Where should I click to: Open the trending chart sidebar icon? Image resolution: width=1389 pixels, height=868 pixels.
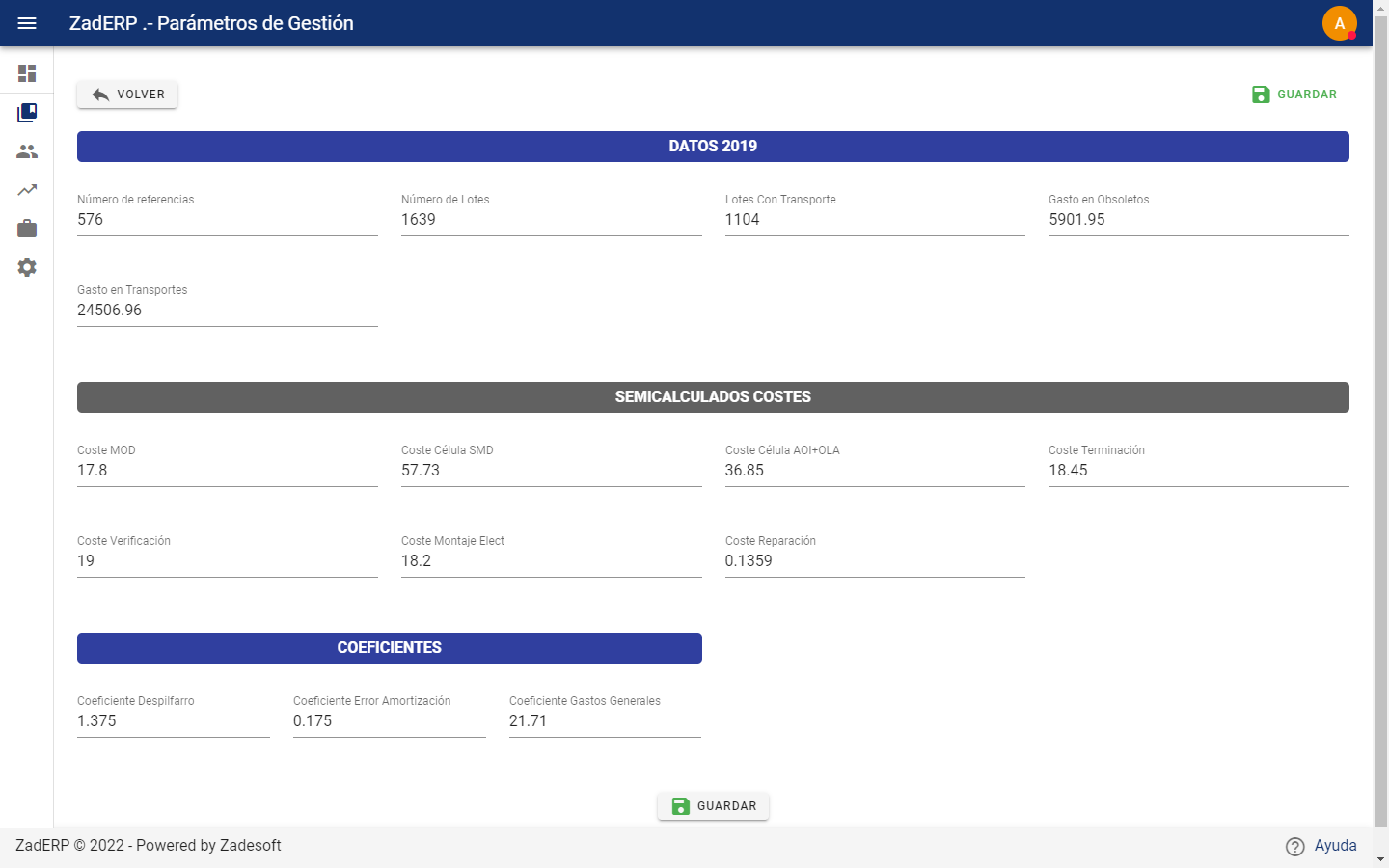tap(27, 190)
